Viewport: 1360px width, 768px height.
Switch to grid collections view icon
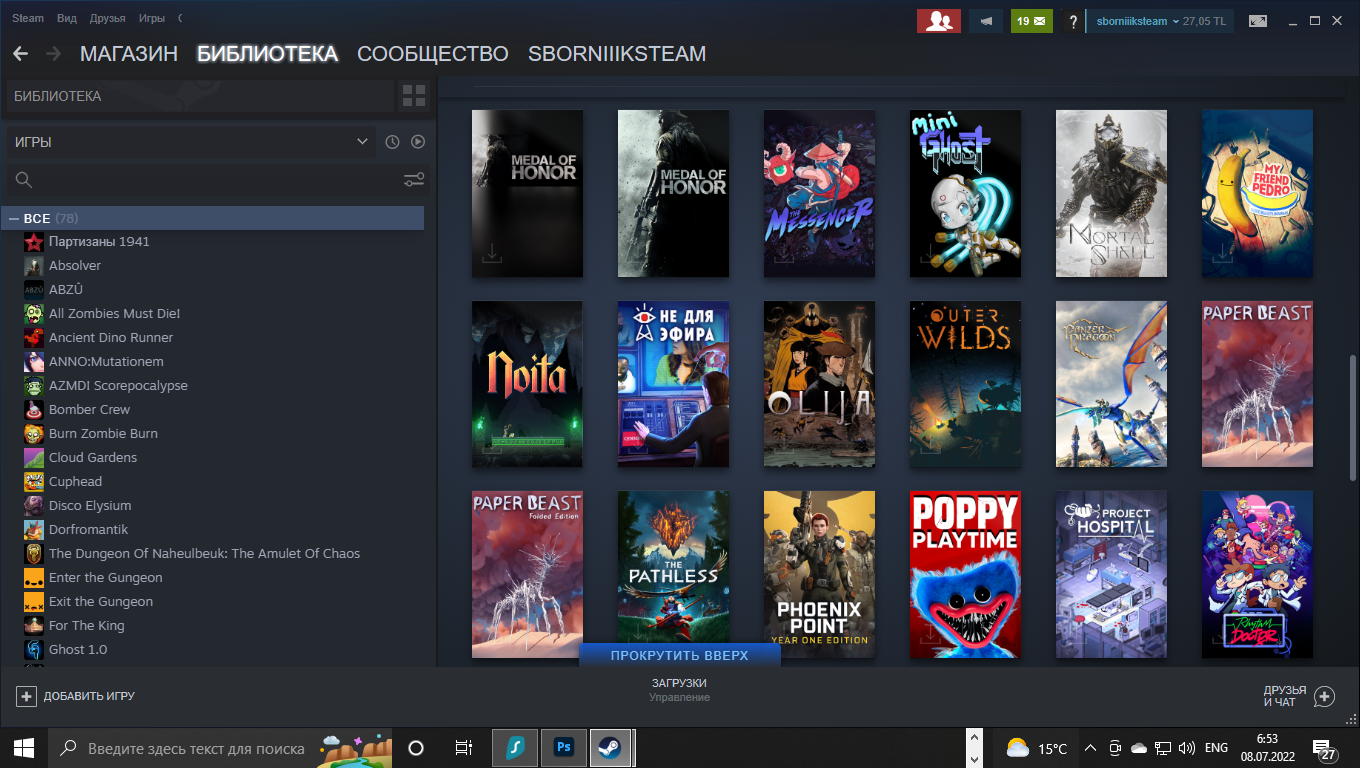[413, 96]
